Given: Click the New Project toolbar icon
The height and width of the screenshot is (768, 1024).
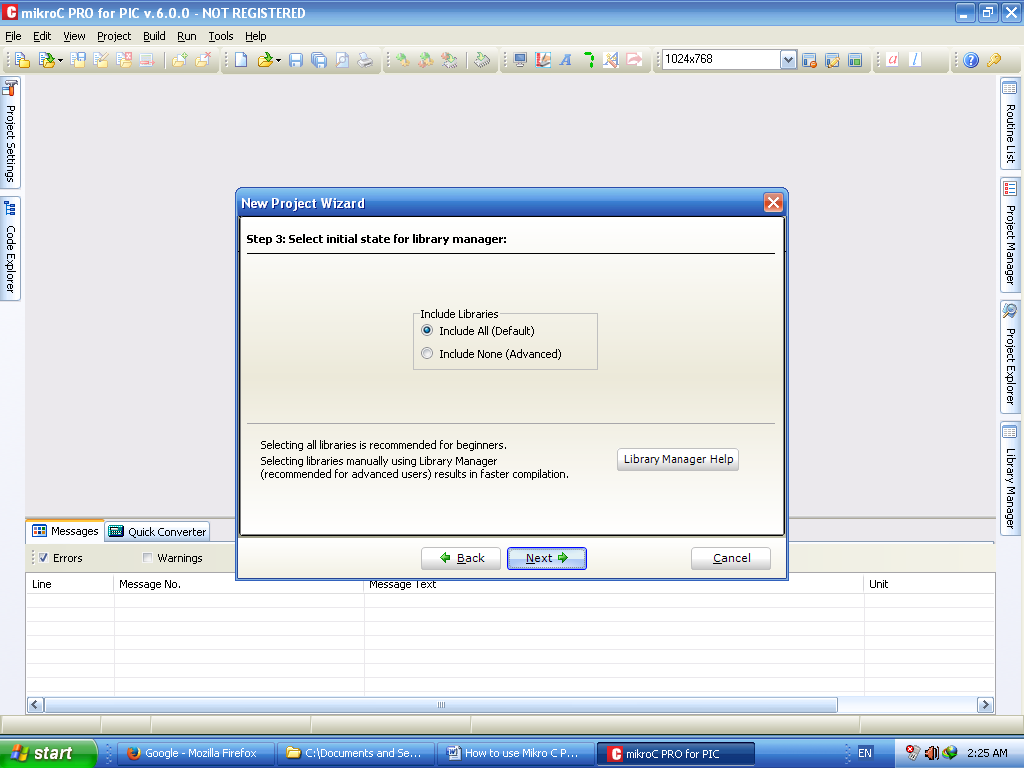Looking at the screenshot, I should [x=22, y=60].
